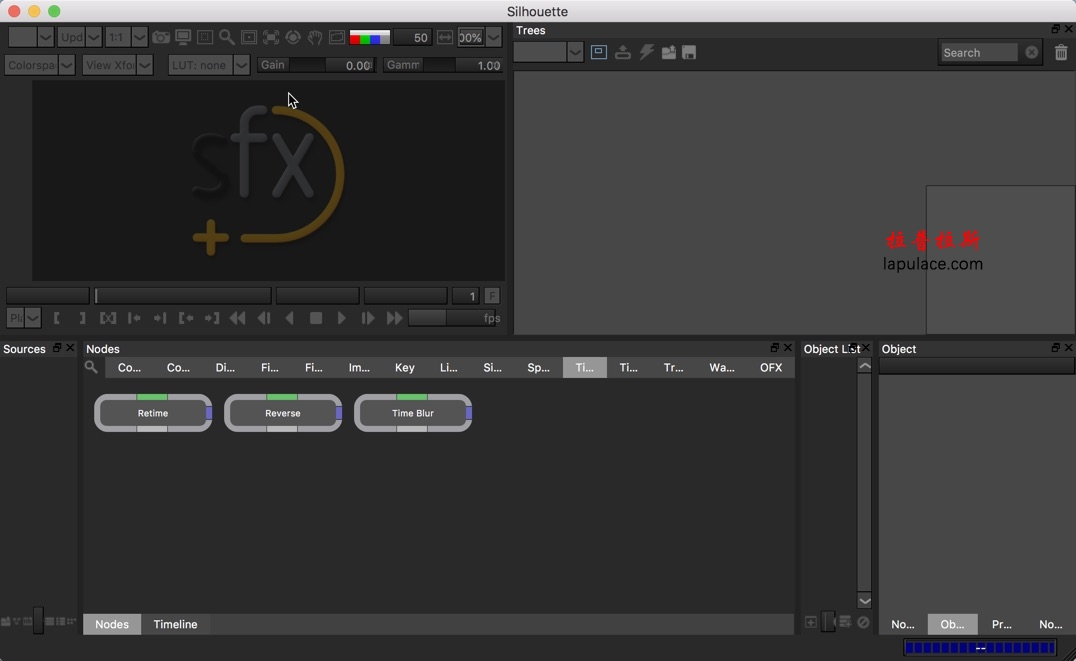This screenshot has width=1076, height=661.
Task: Toggle the RGB color channels button
Action: click(x=369, y=38)
